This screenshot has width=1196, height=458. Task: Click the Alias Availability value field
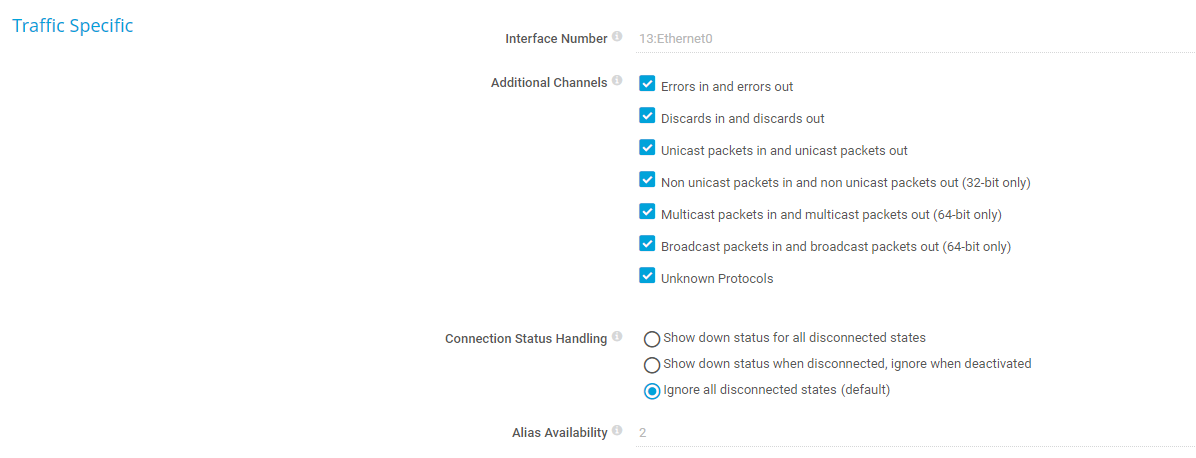[x=913, y=433]
